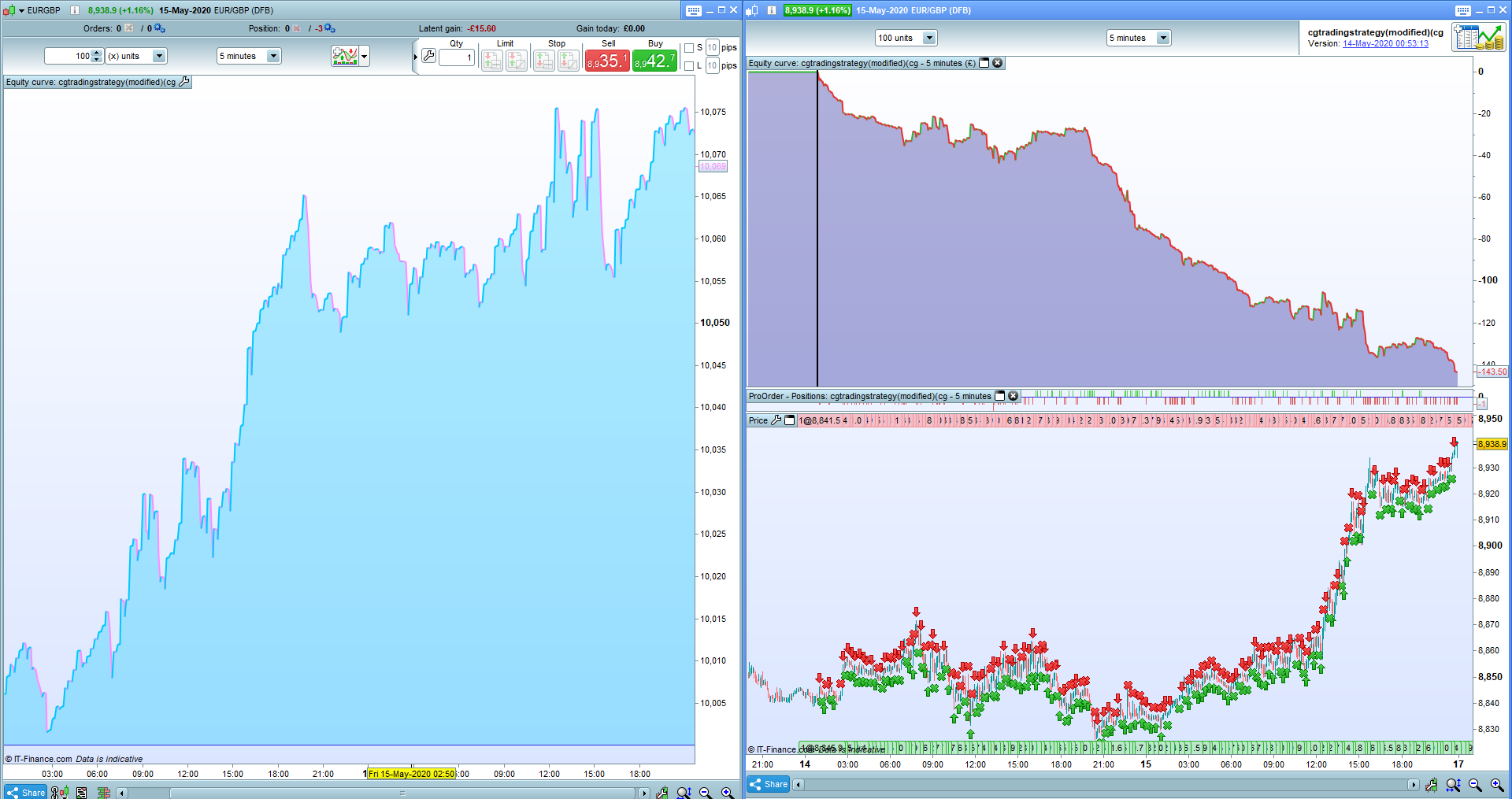Open keyboard shortcuts icon in right window title bar
Viewport: 1512px width, 799px height.
pyautogui.click(x=1462, y=10)
